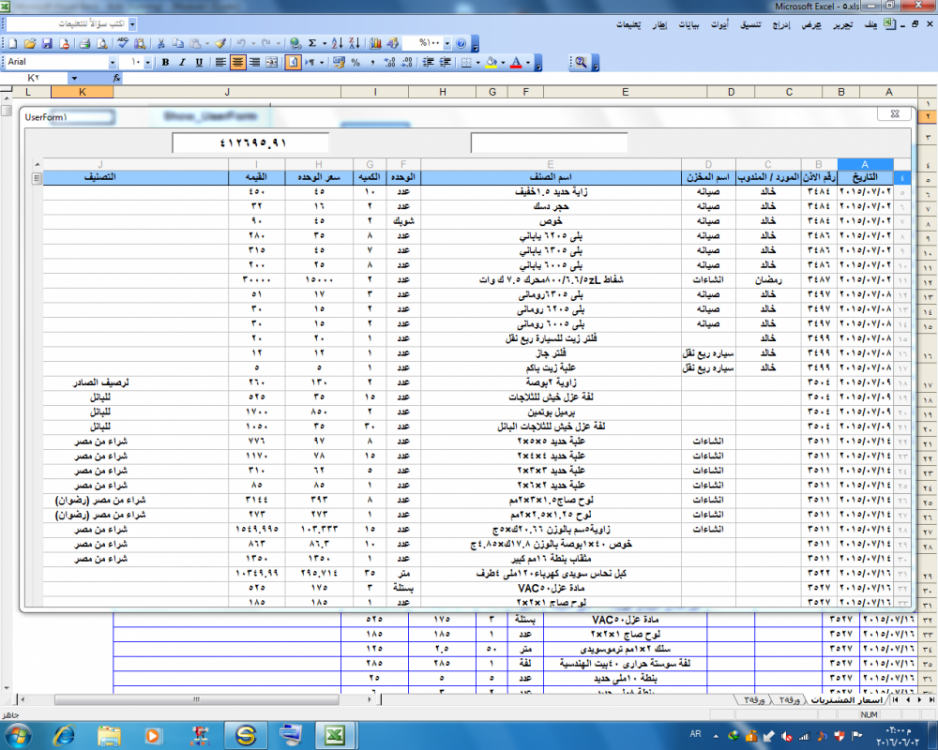Apply the yellow fill color

coord(491,62)
